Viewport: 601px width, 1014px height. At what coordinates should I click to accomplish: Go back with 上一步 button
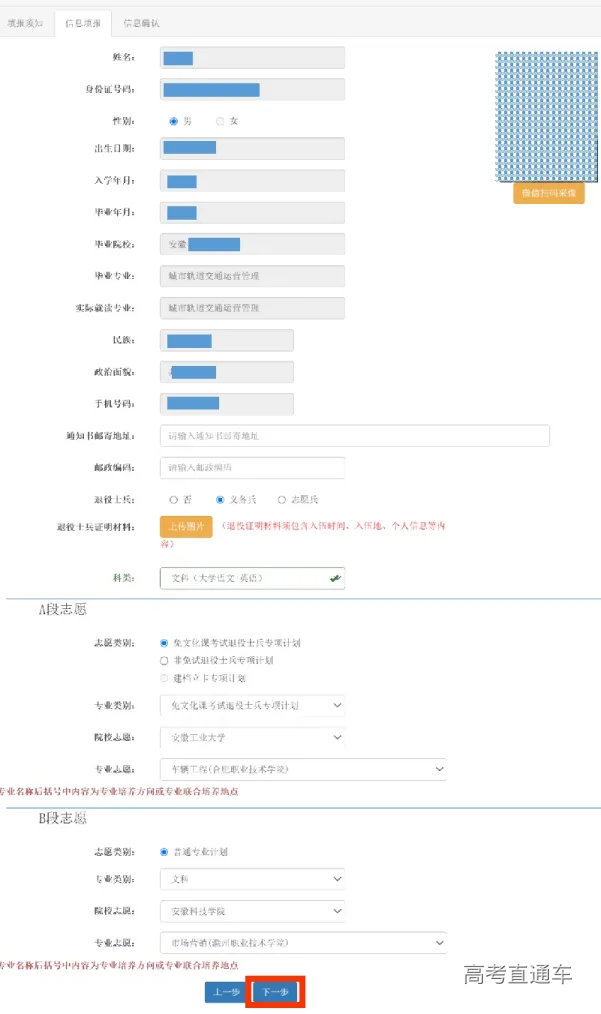tap(224, 992)
